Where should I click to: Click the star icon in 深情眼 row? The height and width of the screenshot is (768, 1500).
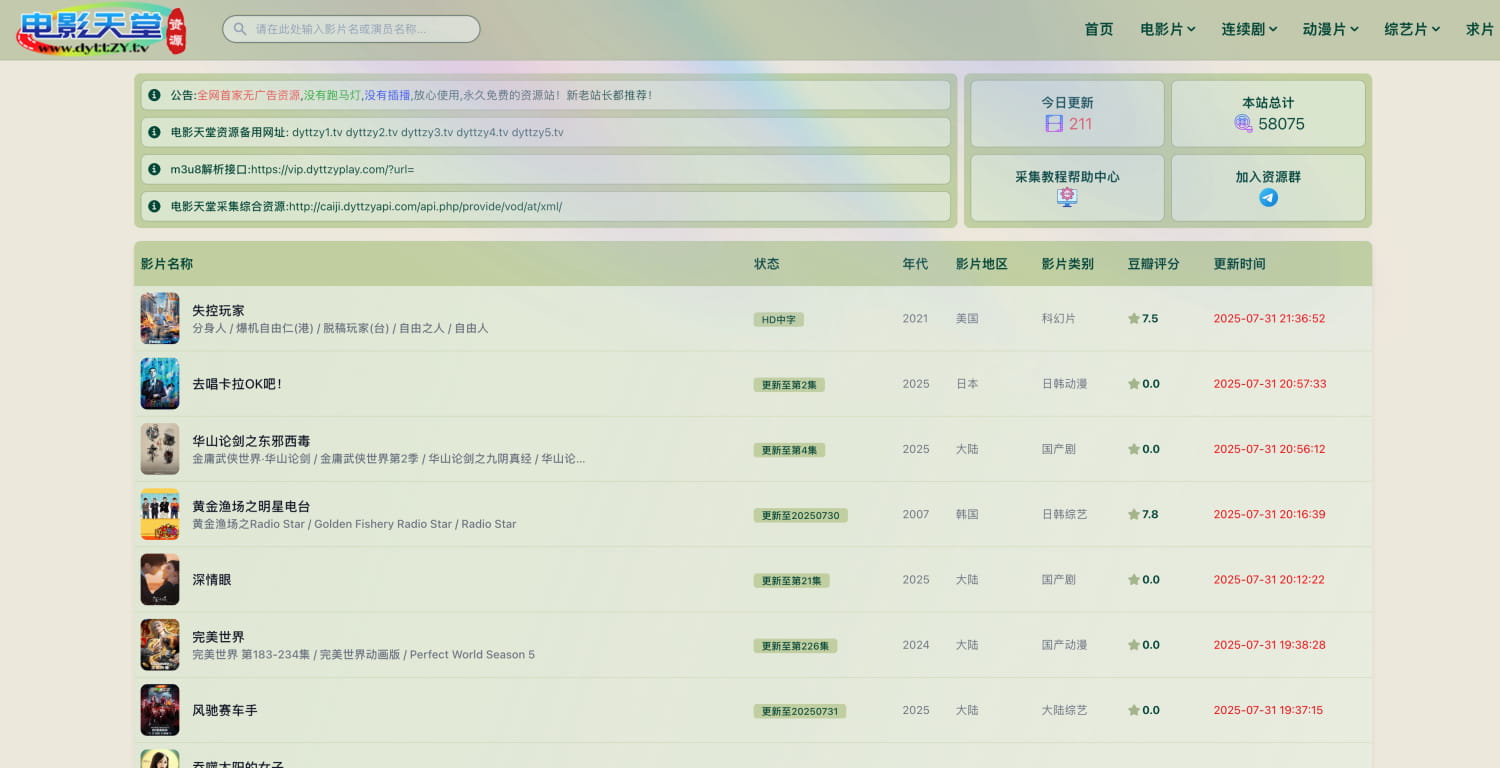point(1134,580)
